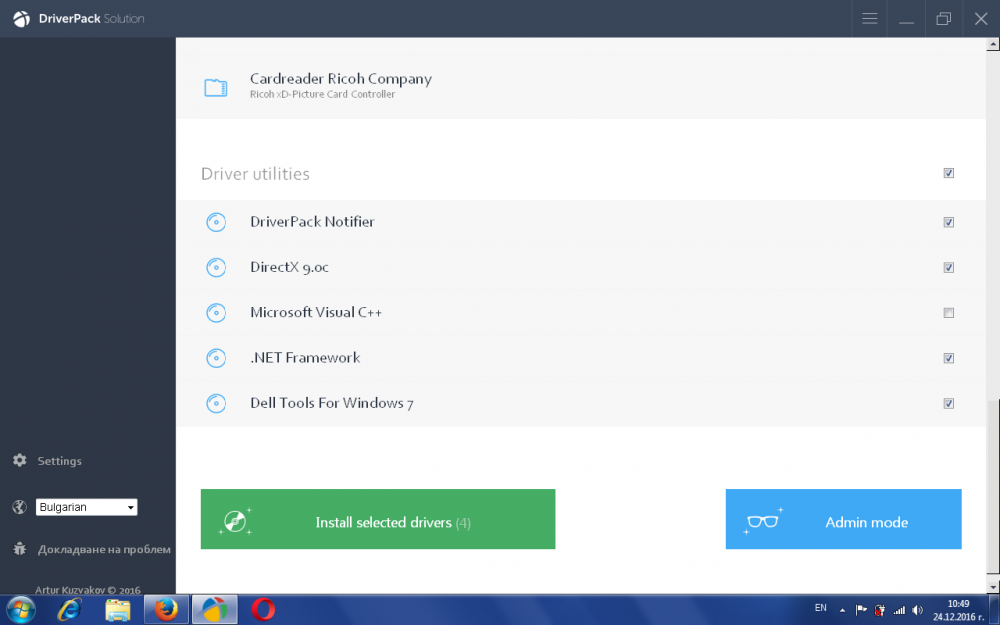Click the Докладване на проблем link
Image resolution: width=1000 pixels, height=625 pixels.
click(104, 549)
